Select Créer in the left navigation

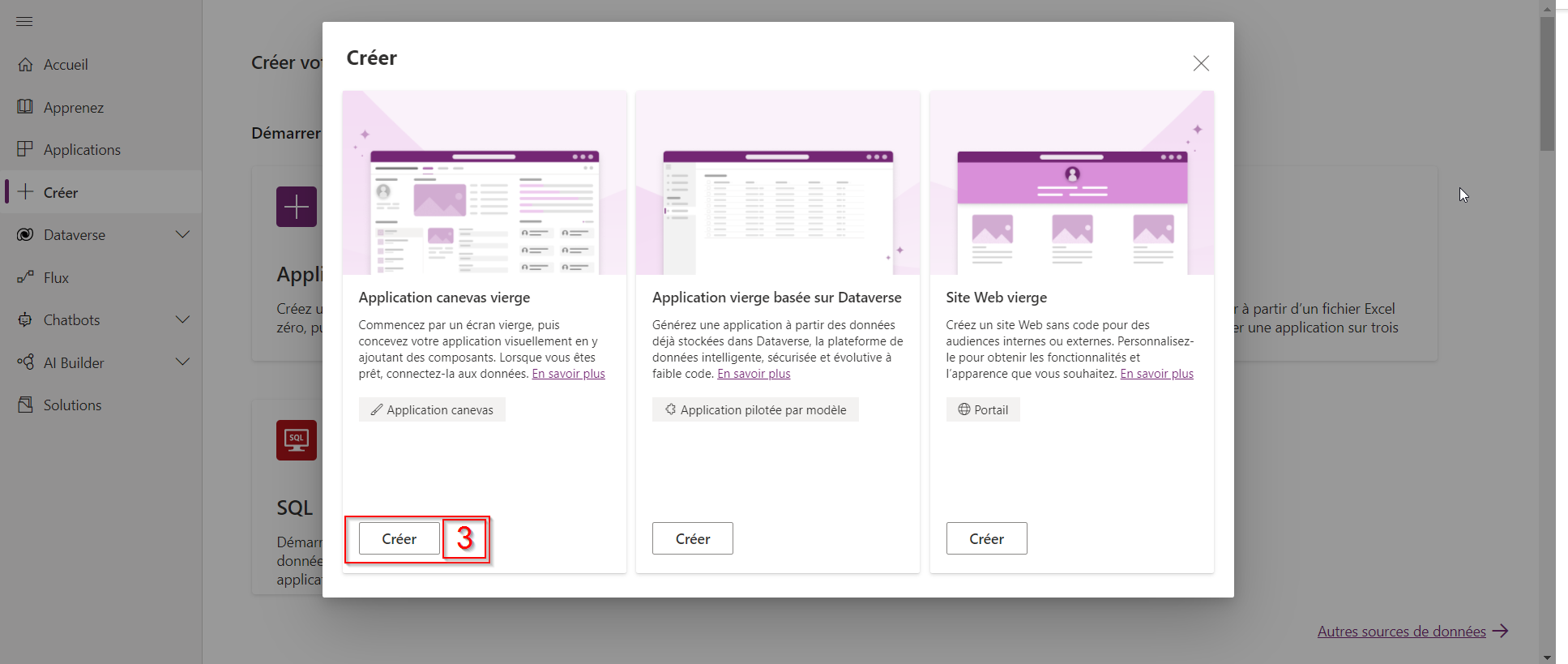(61, 192)
